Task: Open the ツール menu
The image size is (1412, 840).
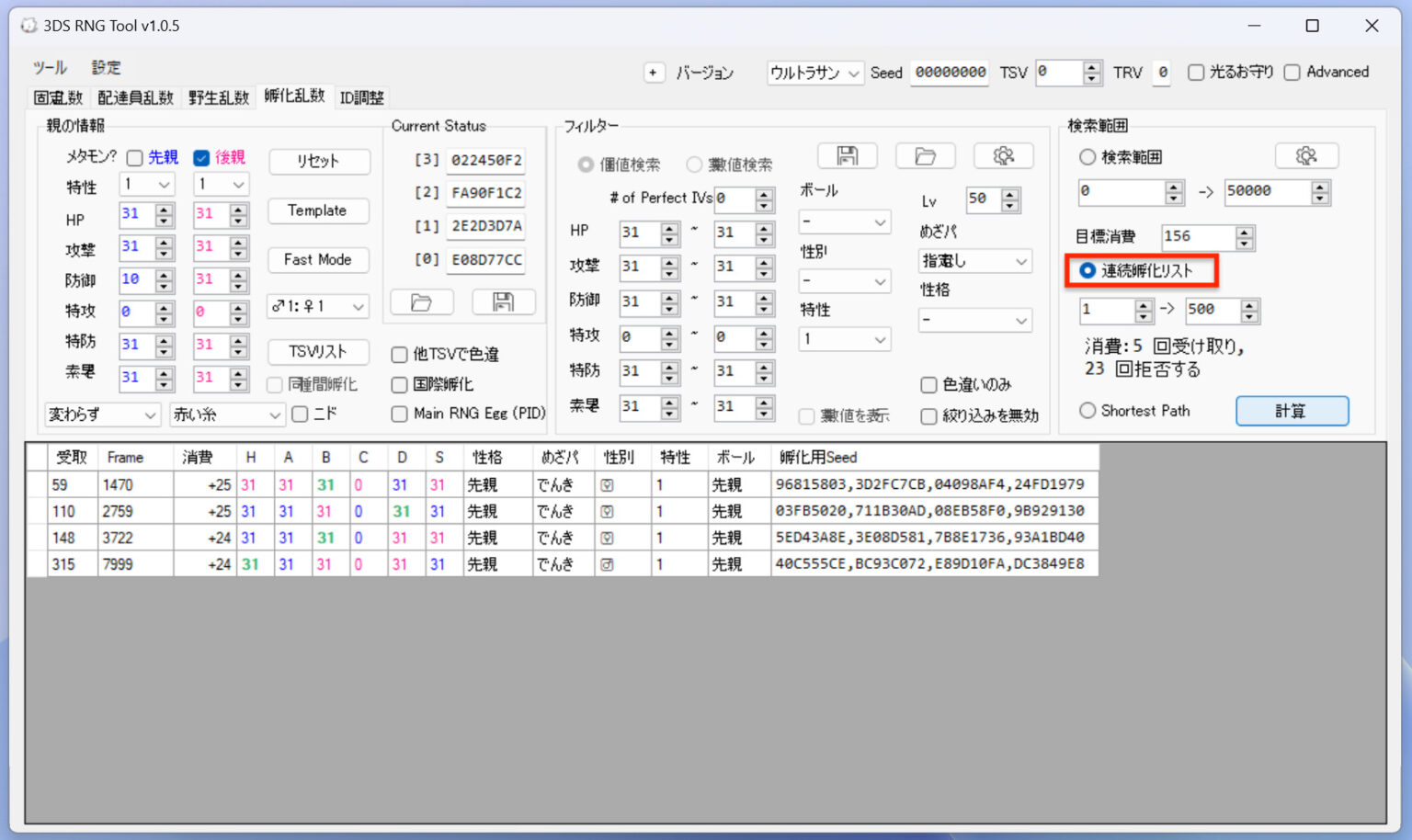Action: pos(51,68)
